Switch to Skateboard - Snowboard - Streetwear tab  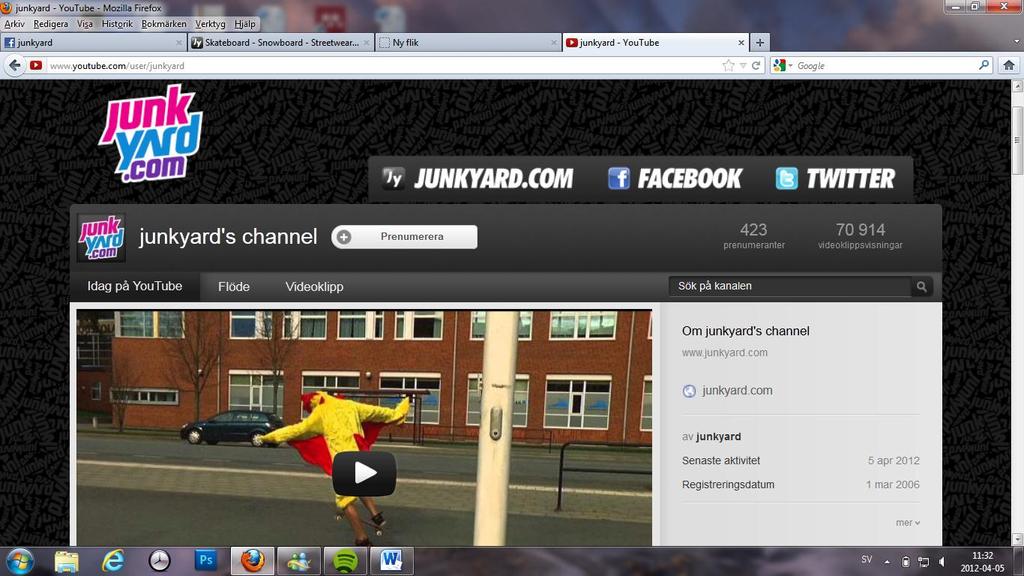point(281,42)
